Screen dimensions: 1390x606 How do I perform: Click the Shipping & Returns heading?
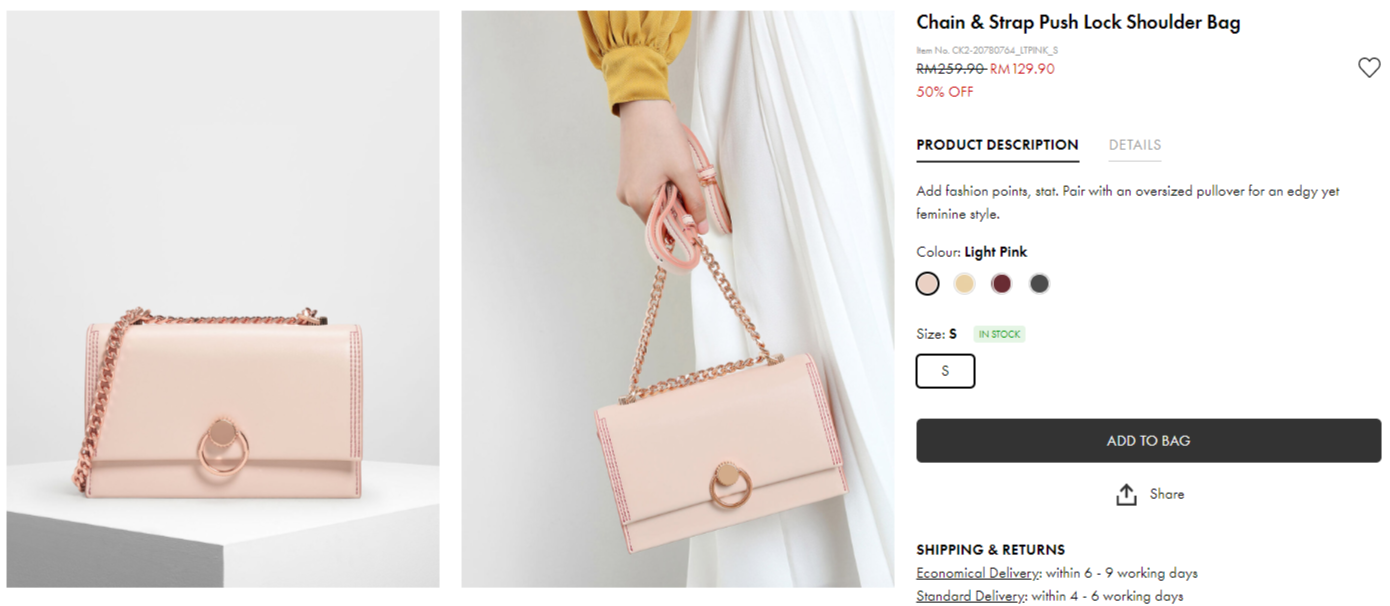click(x=990, y=550)
